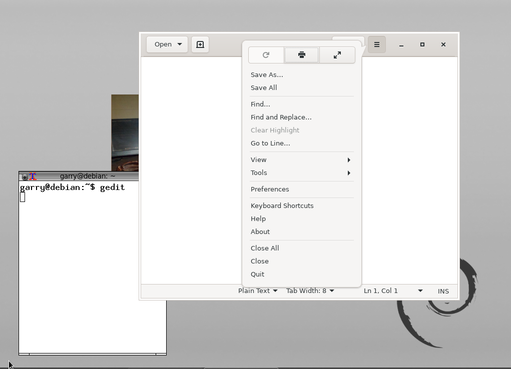Select Find and Replace... menu entry
The height and width of the screenshot is (369, 511).
tap(301, 117)
